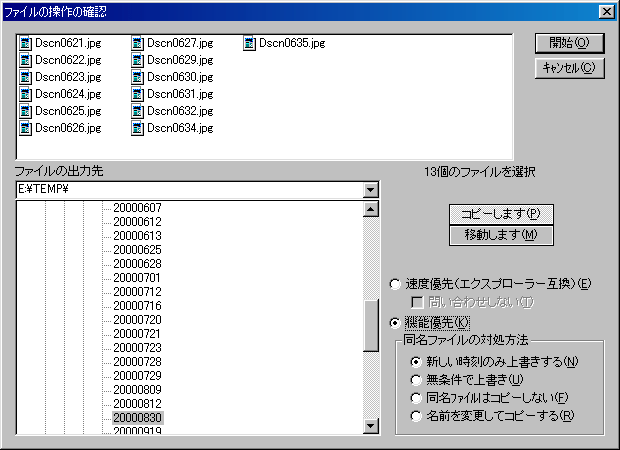Click the 開始(O) button
This screenshot has width=620, height=450.
click(569, 43)
